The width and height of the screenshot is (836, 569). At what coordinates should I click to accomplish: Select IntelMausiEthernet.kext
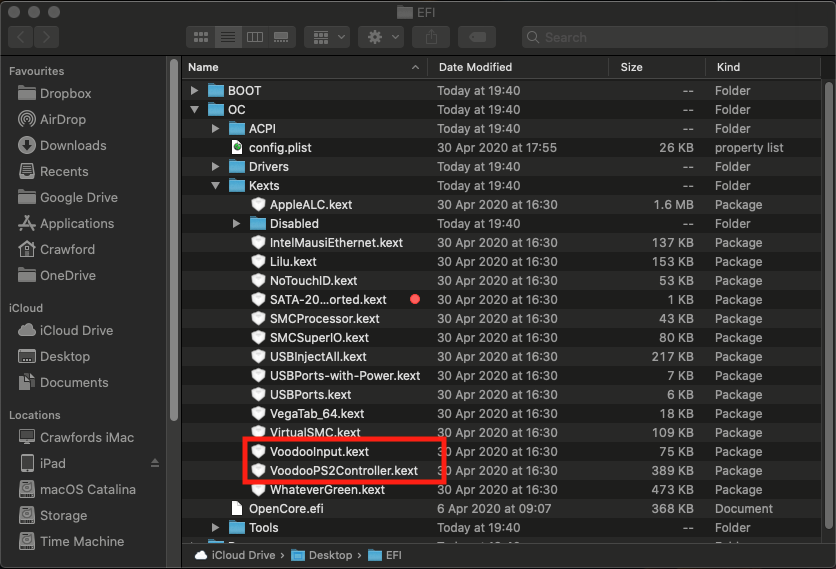[x=501, y=243]
